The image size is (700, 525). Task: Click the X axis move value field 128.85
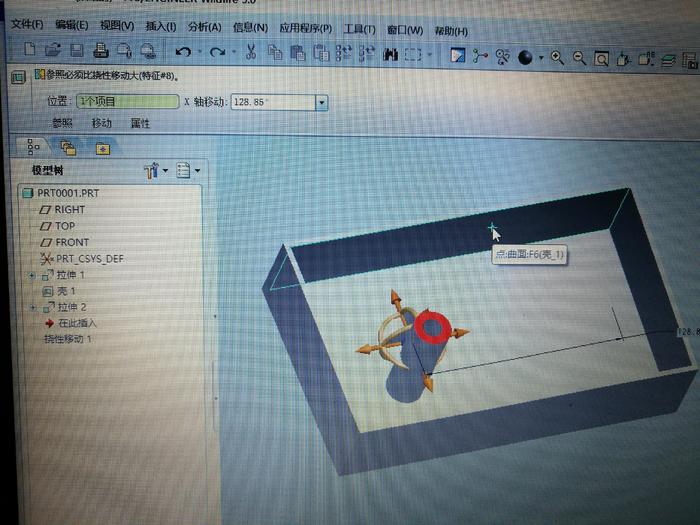274,103
